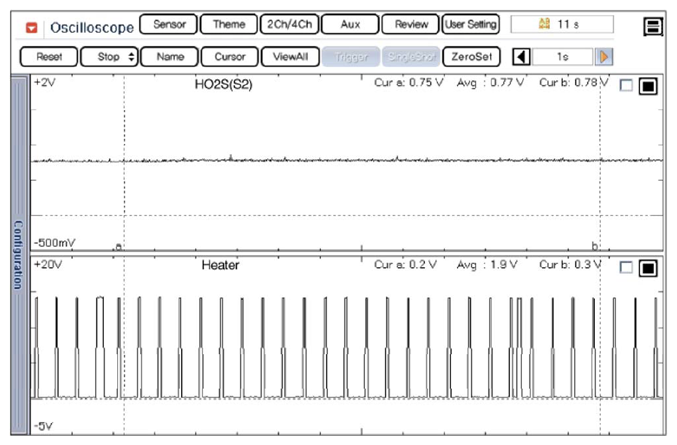This screenshot has height=445, width=677.
Task: Increase time base with orange right arrow
Action: click(x=605, y=58)
